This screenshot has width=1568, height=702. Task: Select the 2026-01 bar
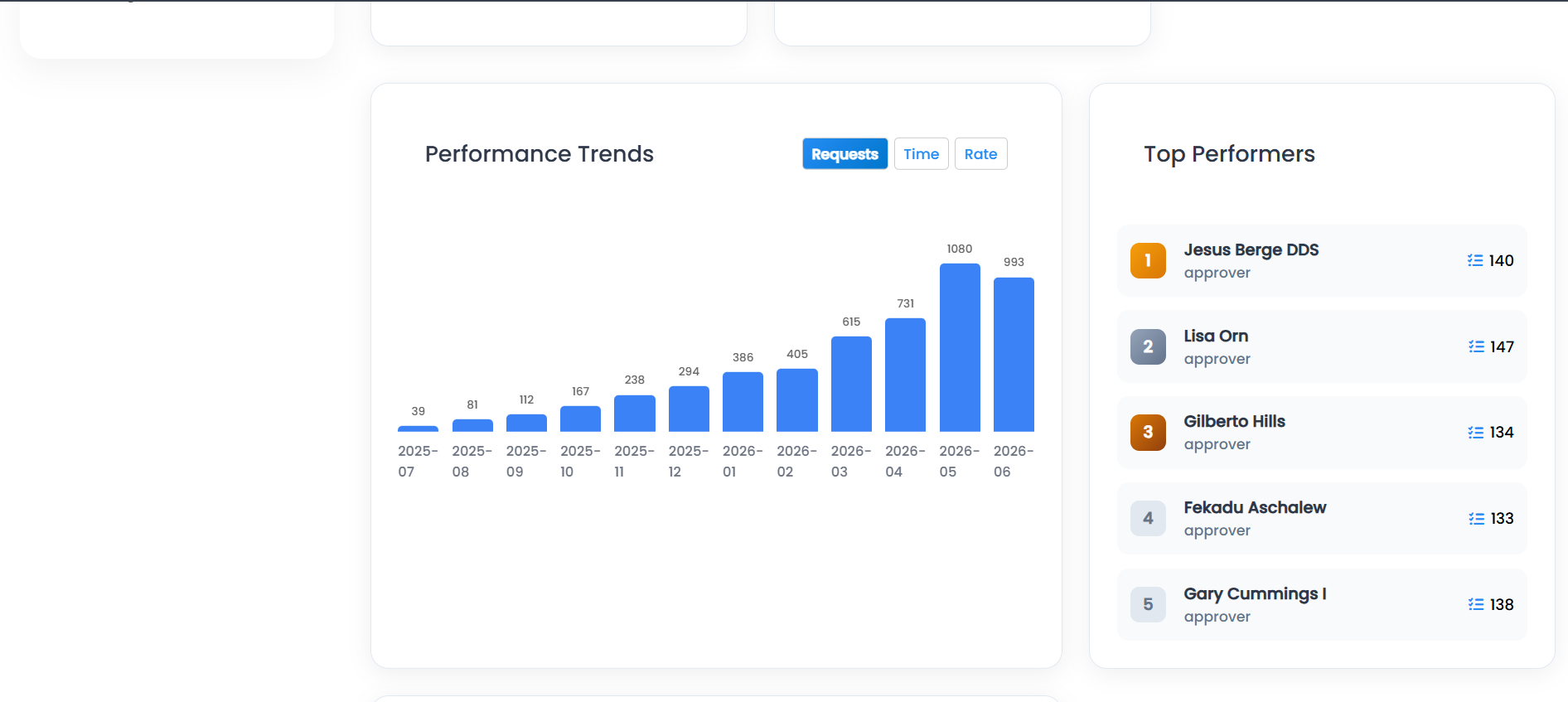tap(743, 402)
